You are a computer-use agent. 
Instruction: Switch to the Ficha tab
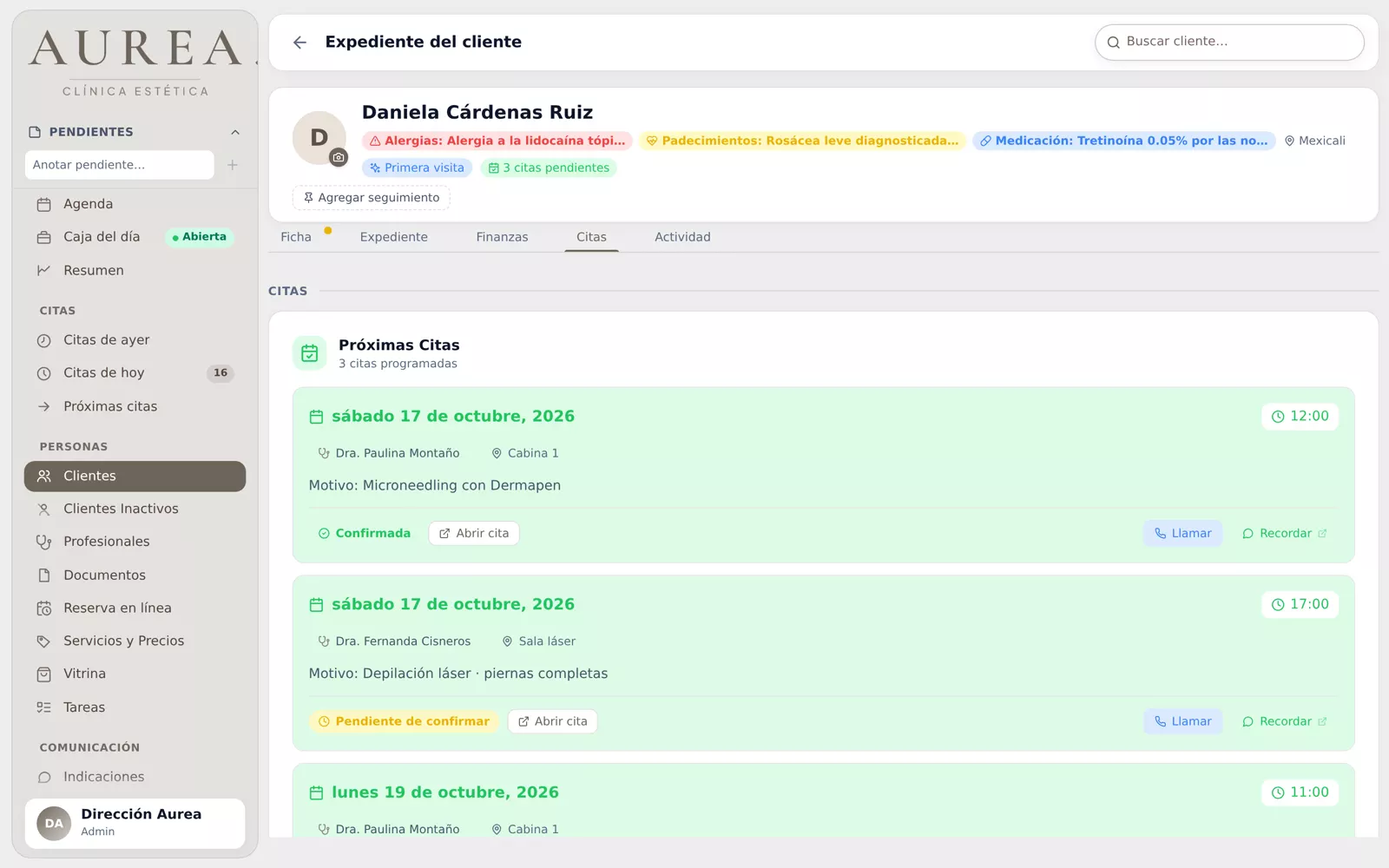296,237
